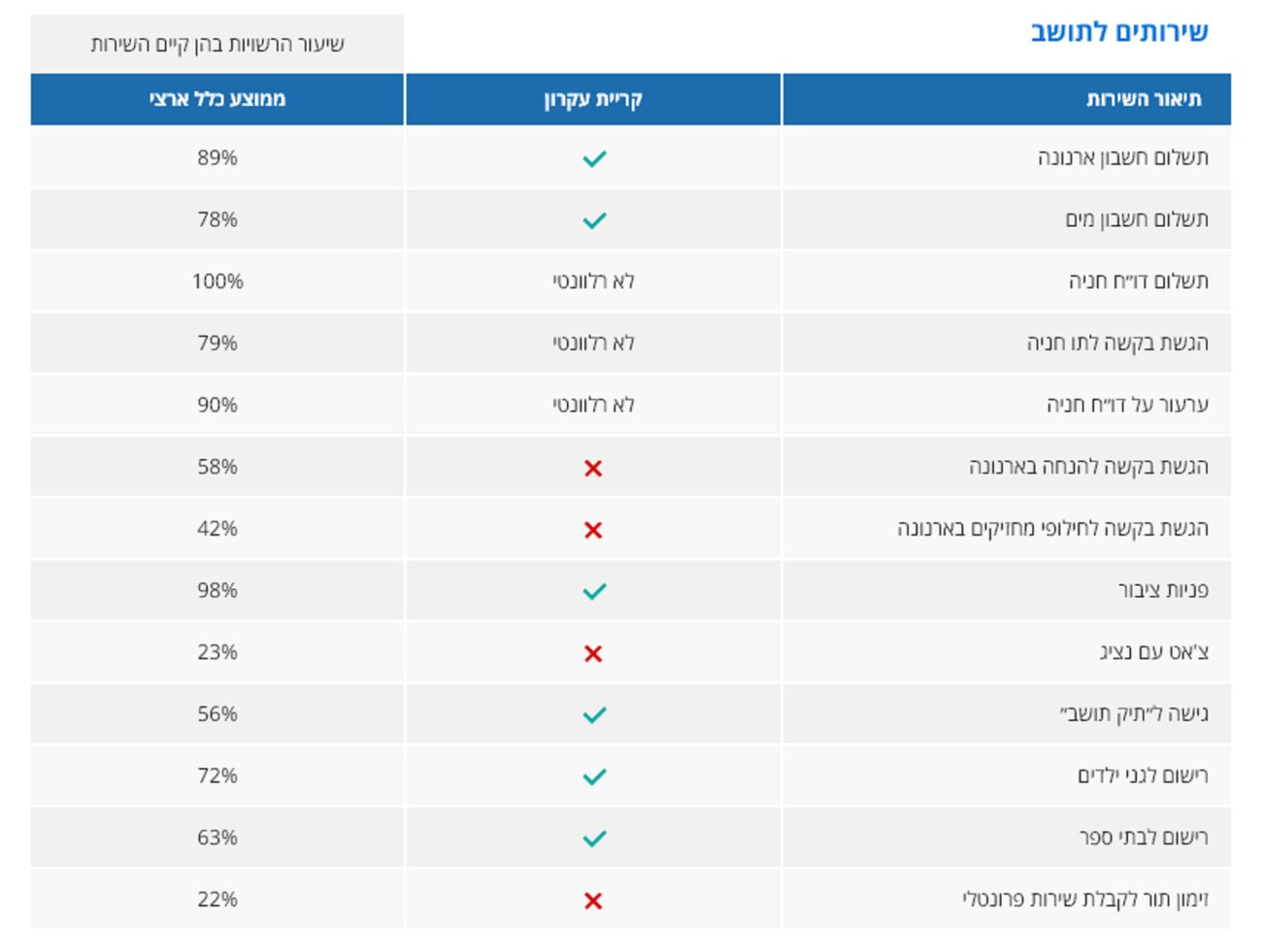
Task: Click the תיאור השירות column header
Action: coord(1144,99)
